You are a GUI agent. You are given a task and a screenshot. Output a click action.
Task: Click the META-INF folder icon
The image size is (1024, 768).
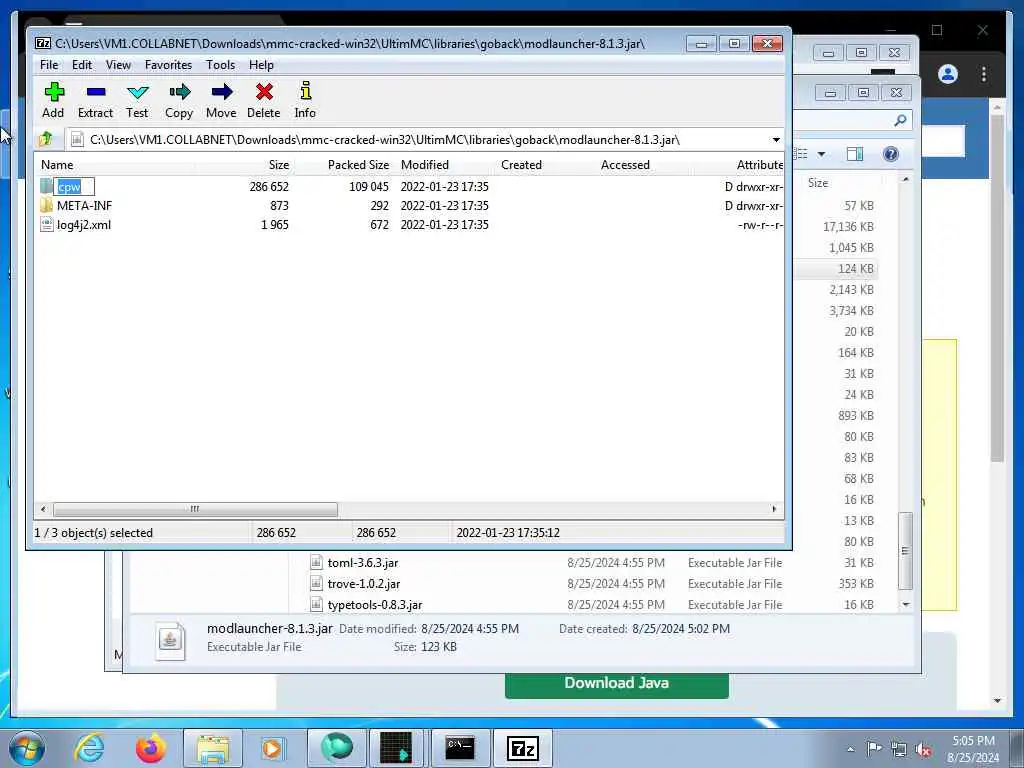pyautogui.click(x=46, y=206)
